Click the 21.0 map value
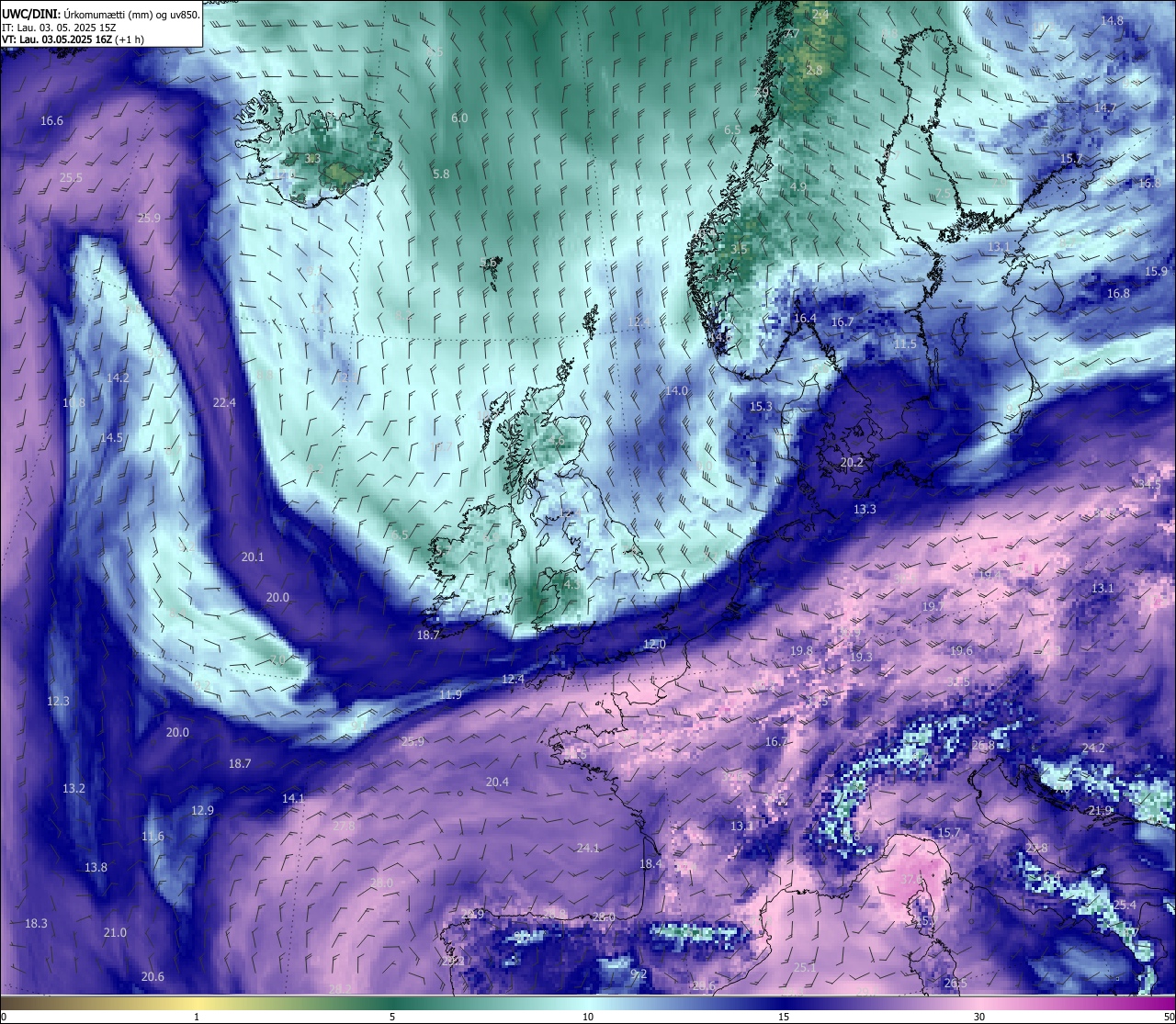 pyautogui.click(x=115, y=933)
